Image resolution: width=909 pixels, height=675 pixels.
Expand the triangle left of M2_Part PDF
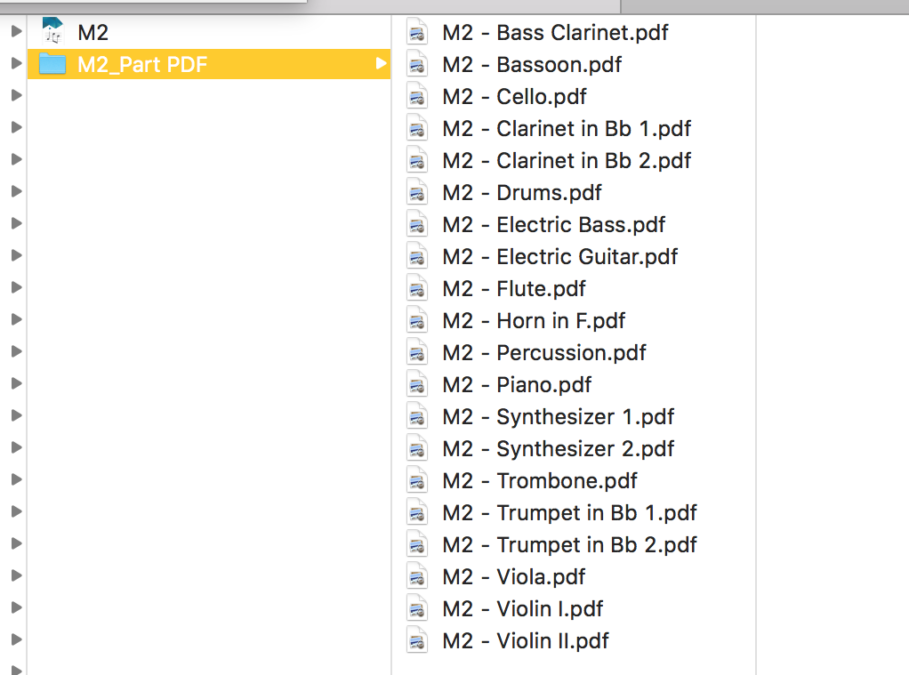[x=17, y=63]
